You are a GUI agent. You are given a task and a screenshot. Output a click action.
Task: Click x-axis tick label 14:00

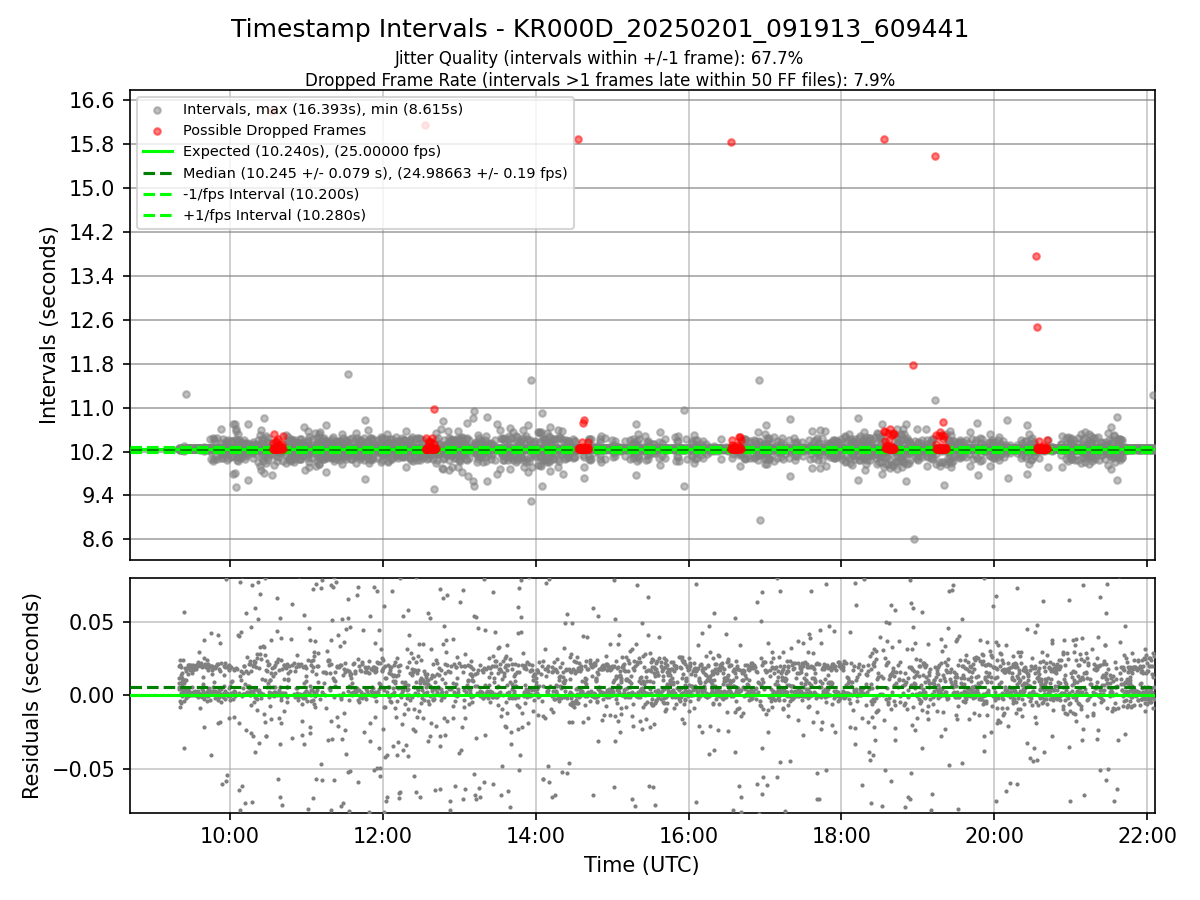click(x=535, y=837)
